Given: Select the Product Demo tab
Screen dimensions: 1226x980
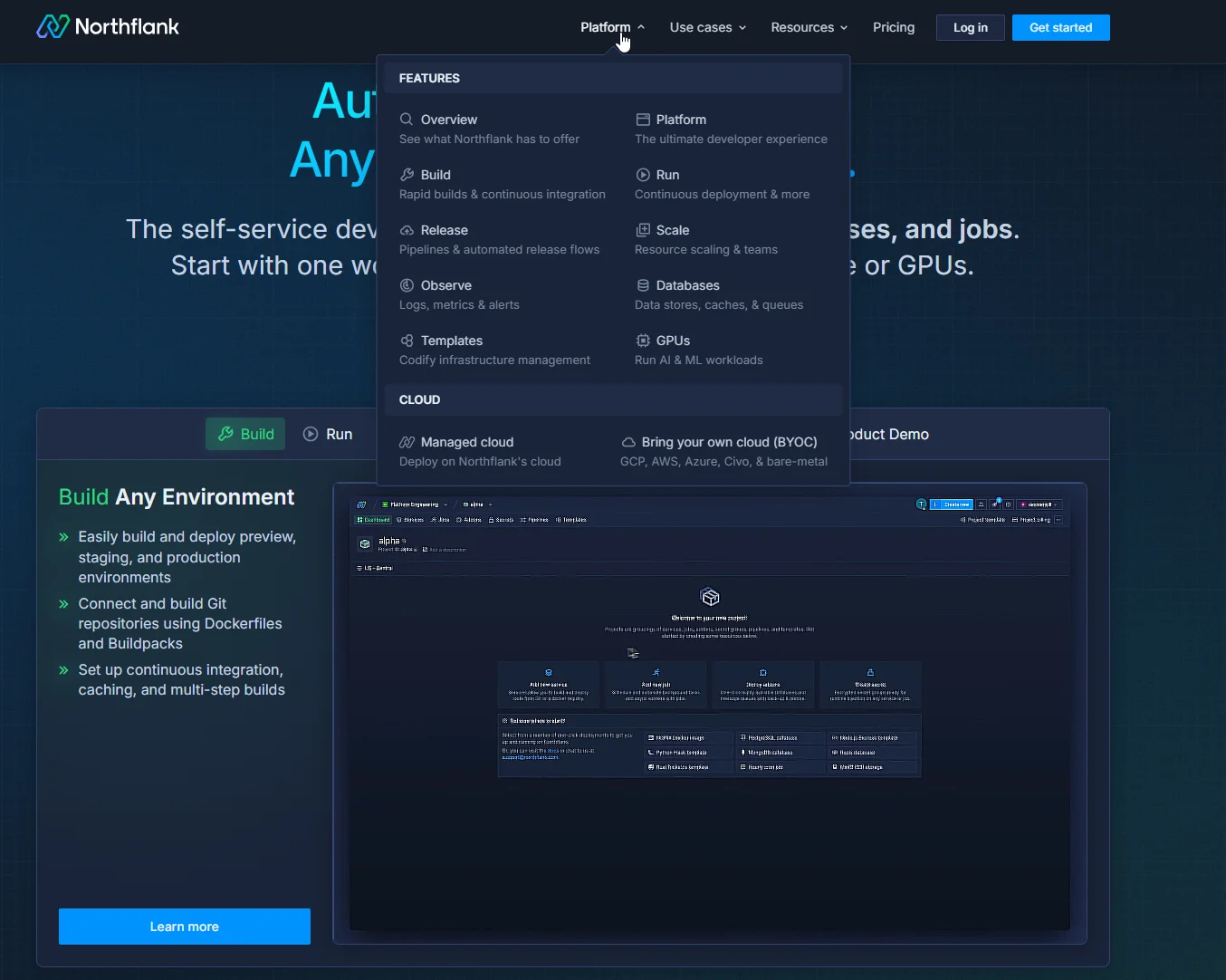Looking at the screenshot, I should (x=888, y=434).
